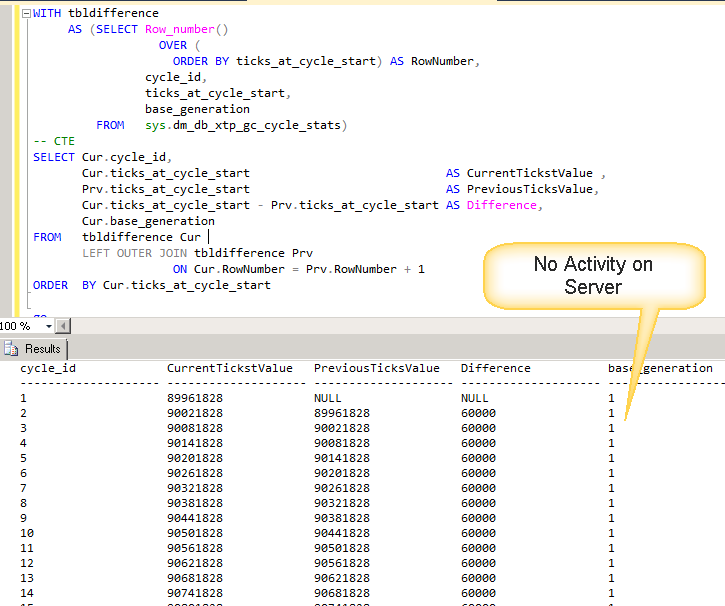Click the Difference column header in results
The width and height of the screenshot is (725, 606).
point(495,368)
